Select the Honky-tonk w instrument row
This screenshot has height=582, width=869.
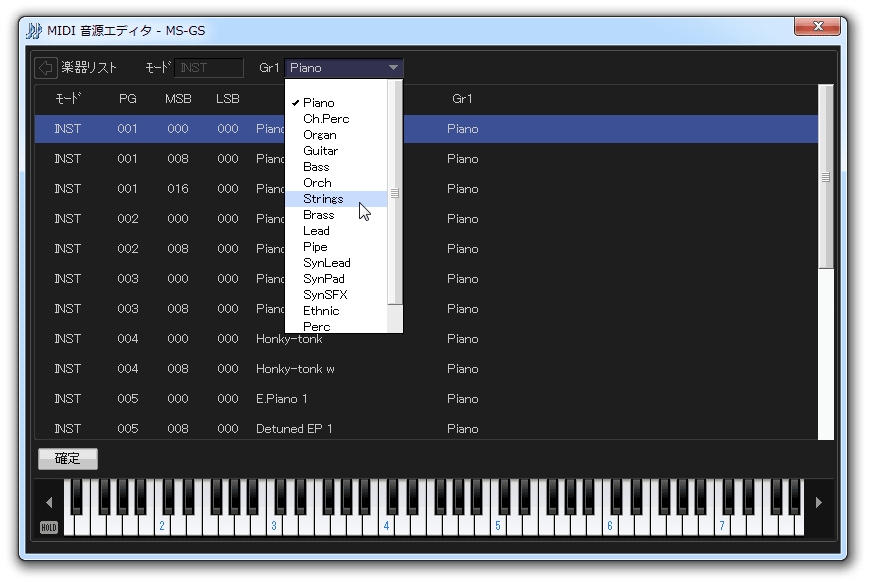click(426, 369)
